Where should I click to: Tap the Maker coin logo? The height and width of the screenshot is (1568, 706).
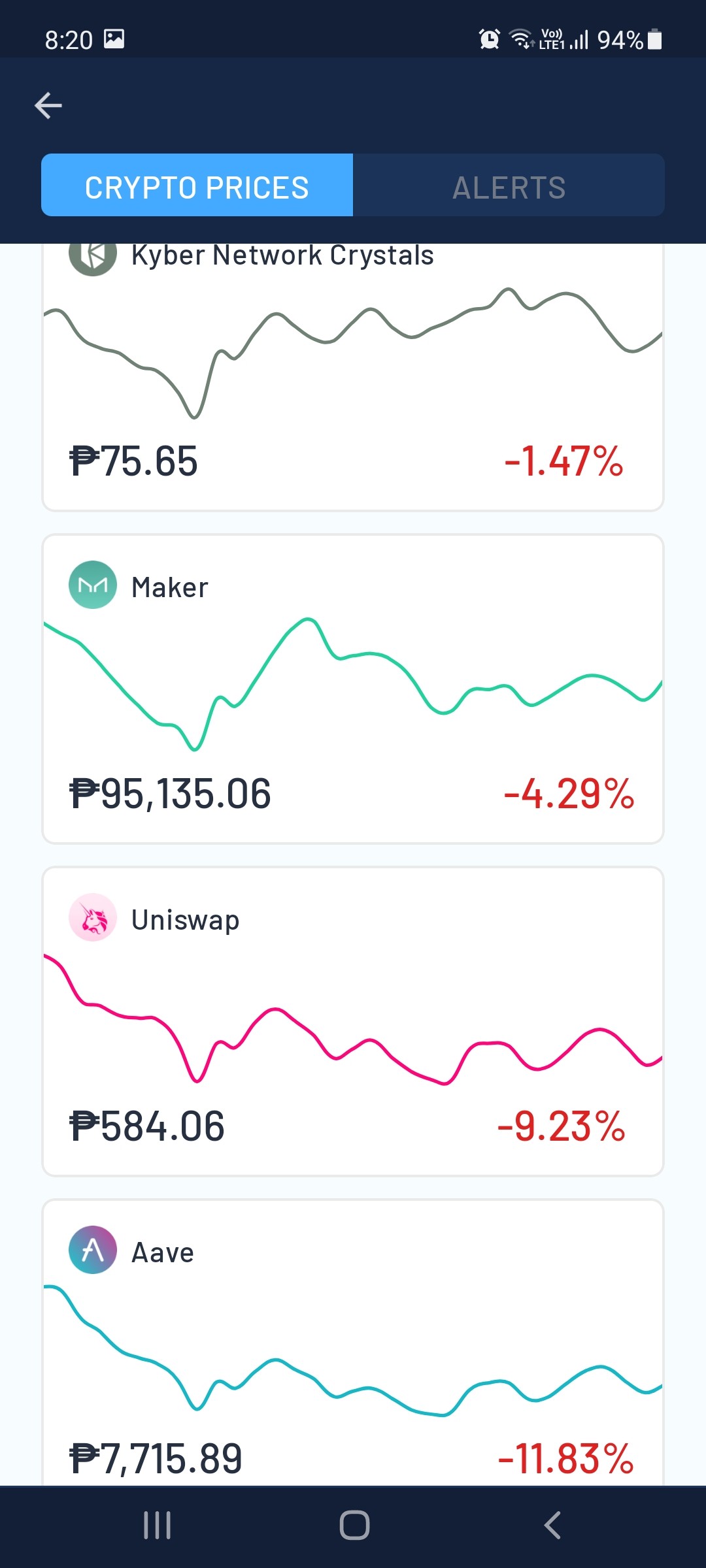pyautogui.click(x=93, y=585)
